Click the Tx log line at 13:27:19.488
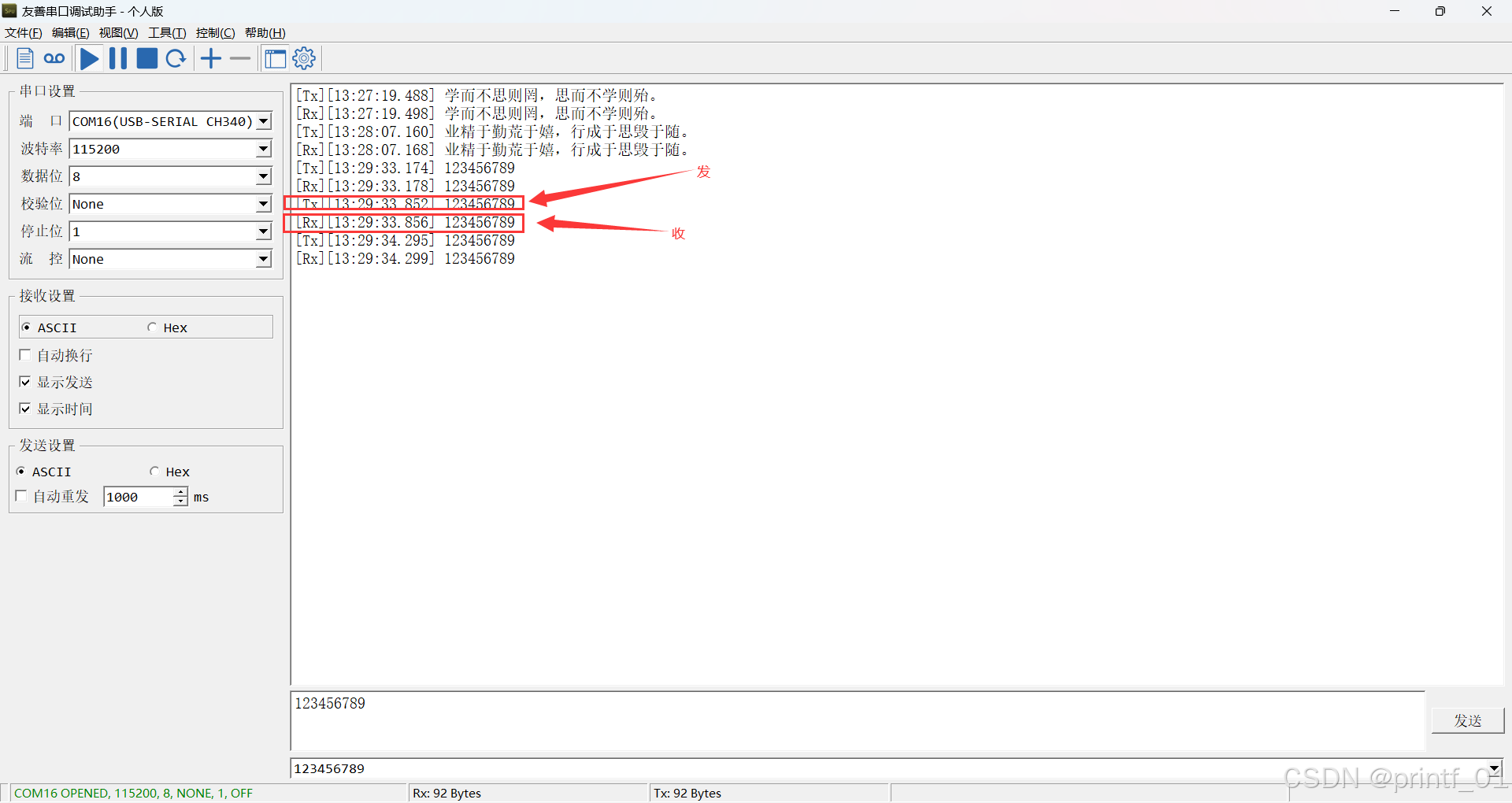 pyautogui.click(x=476, y=95)
